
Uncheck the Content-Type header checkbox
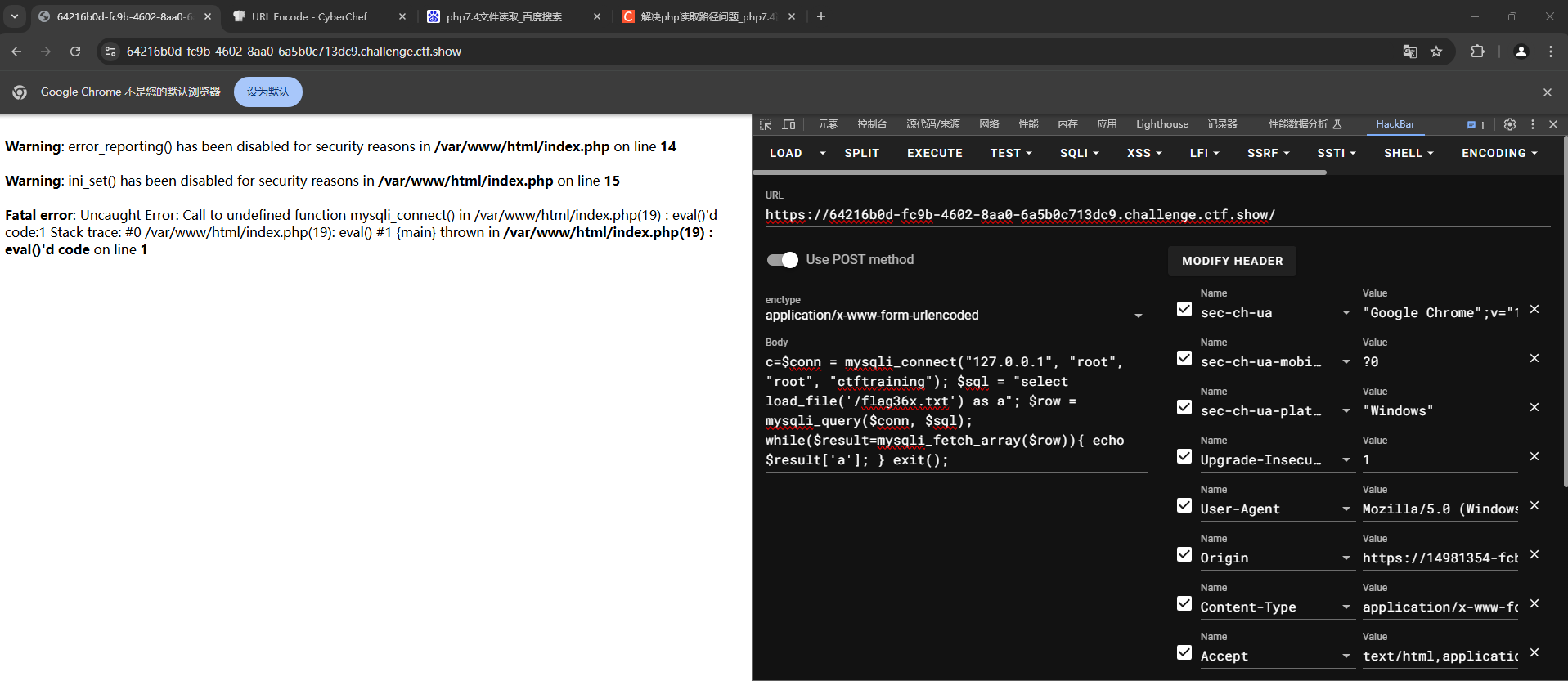[x=1184, y=603]
